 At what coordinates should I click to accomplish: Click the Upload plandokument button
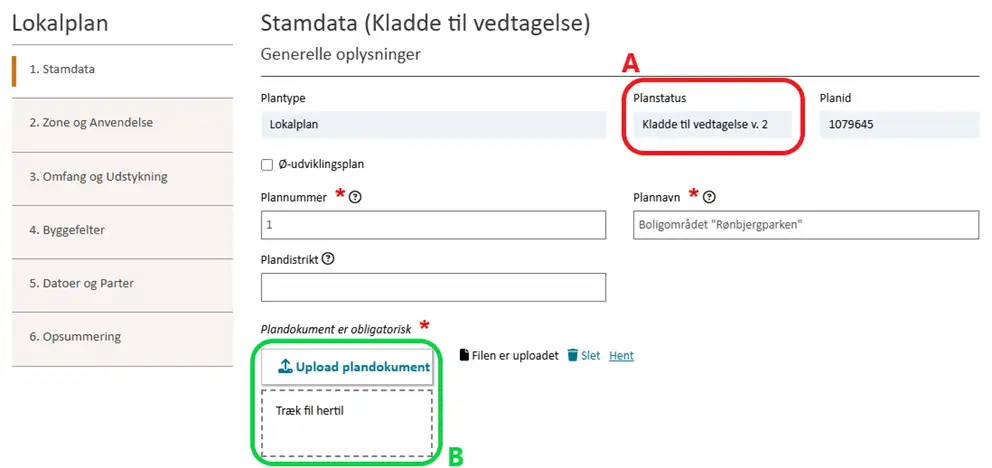[x=347, y=367]
